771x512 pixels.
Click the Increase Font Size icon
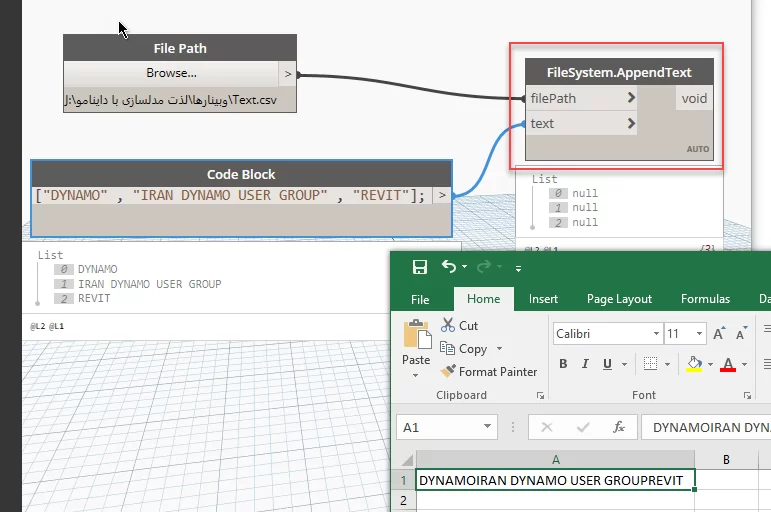click(719, 334)
